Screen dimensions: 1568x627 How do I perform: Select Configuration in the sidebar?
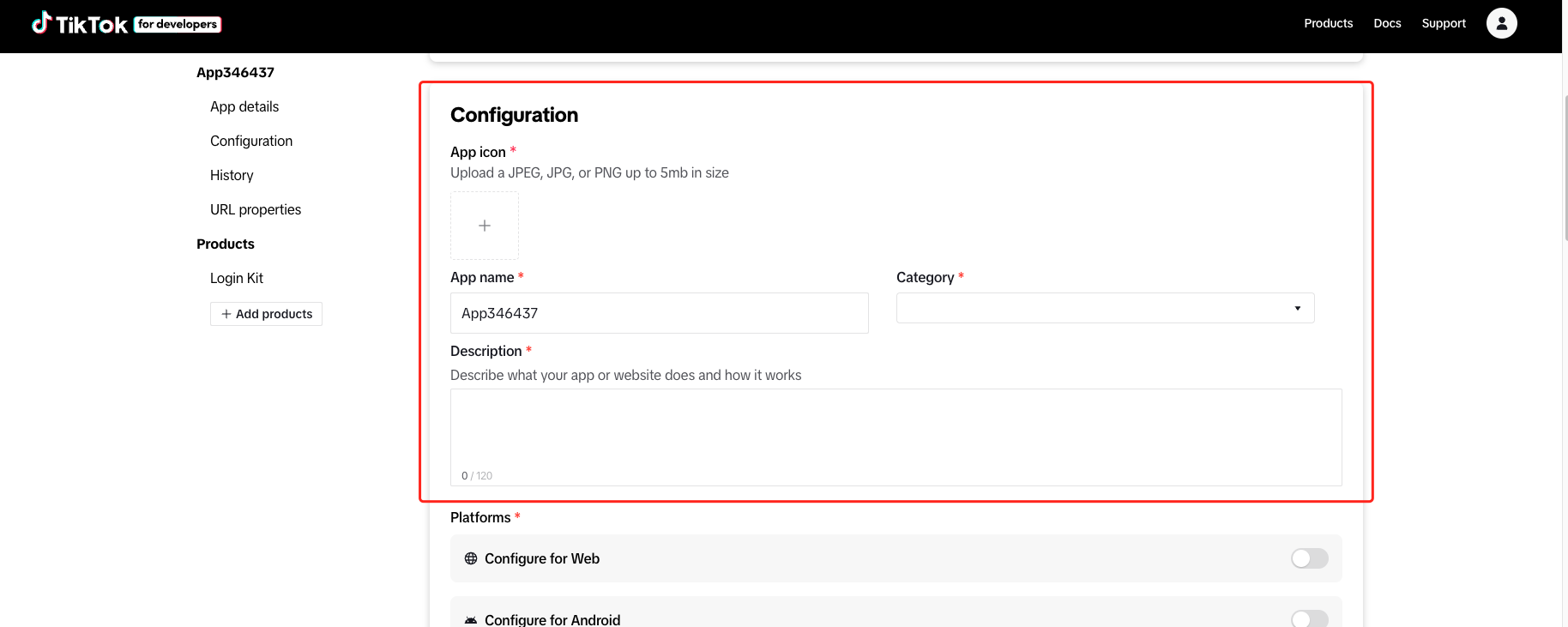pos(251,141)
